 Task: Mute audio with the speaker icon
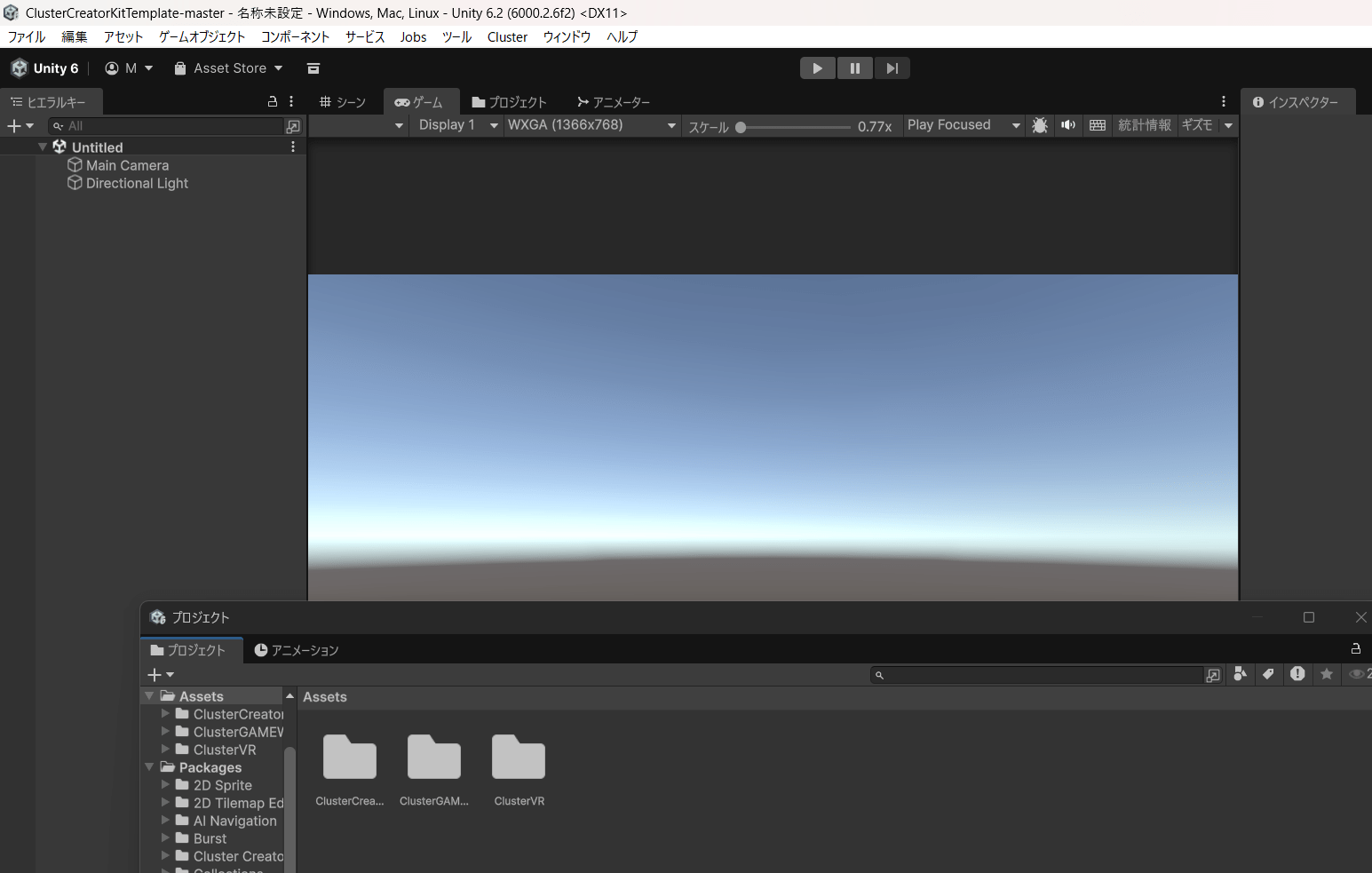1068,125
